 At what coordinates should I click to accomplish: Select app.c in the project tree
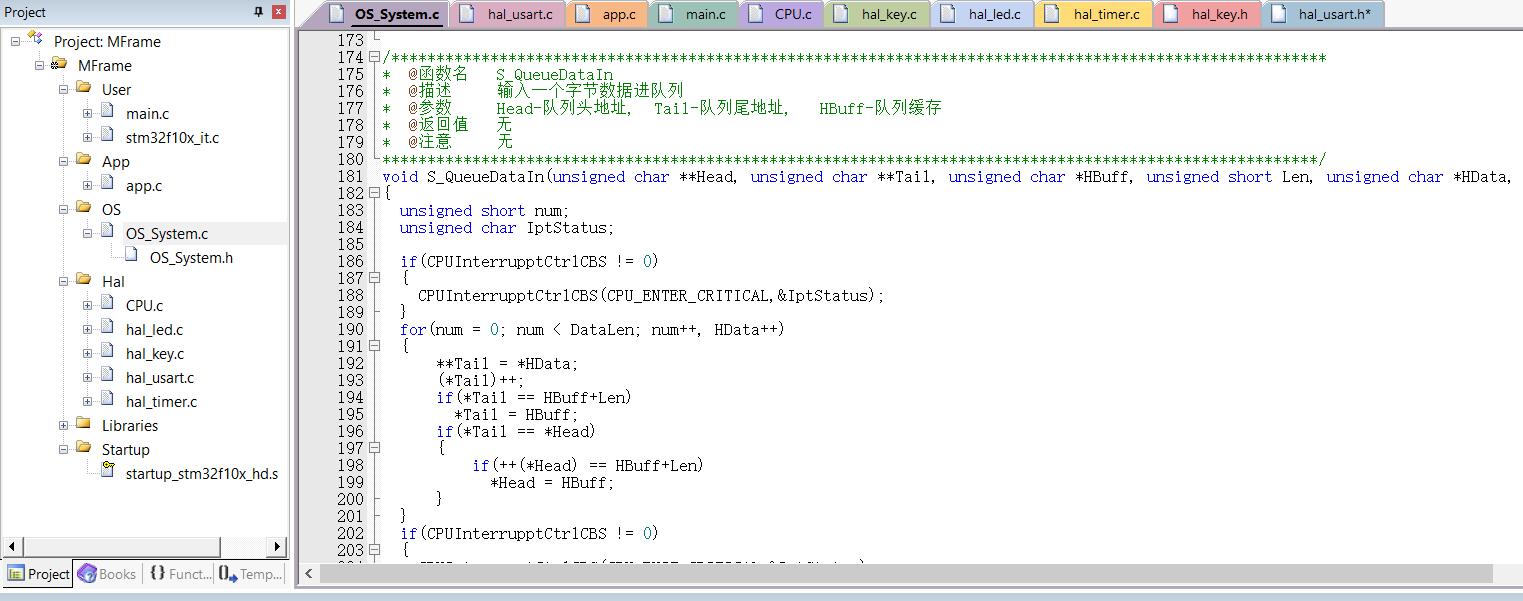[x=143, y=186]
